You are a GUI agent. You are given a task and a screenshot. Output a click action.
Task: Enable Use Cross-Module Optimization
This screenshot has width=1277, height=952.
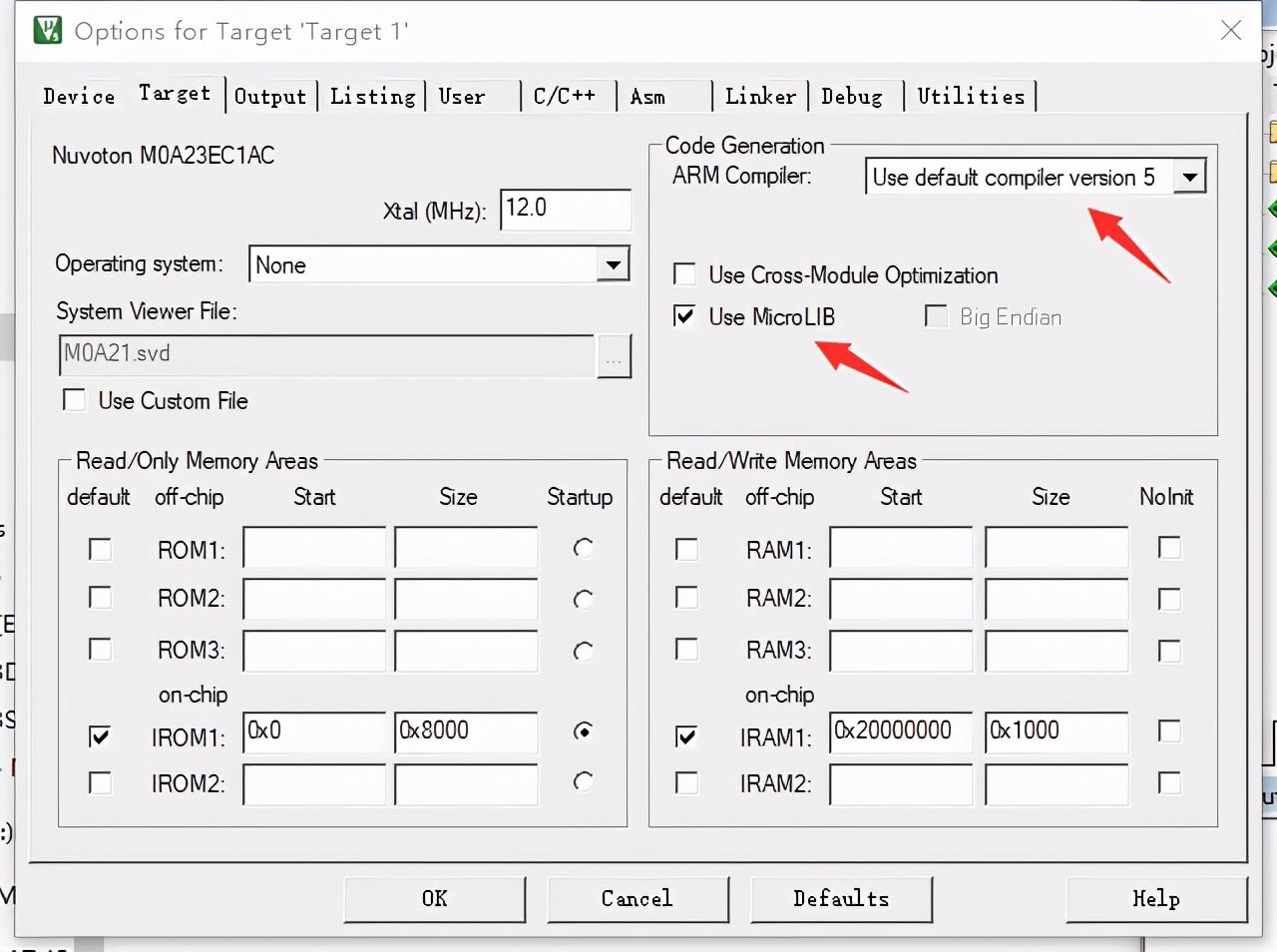[x=684, y=274]
